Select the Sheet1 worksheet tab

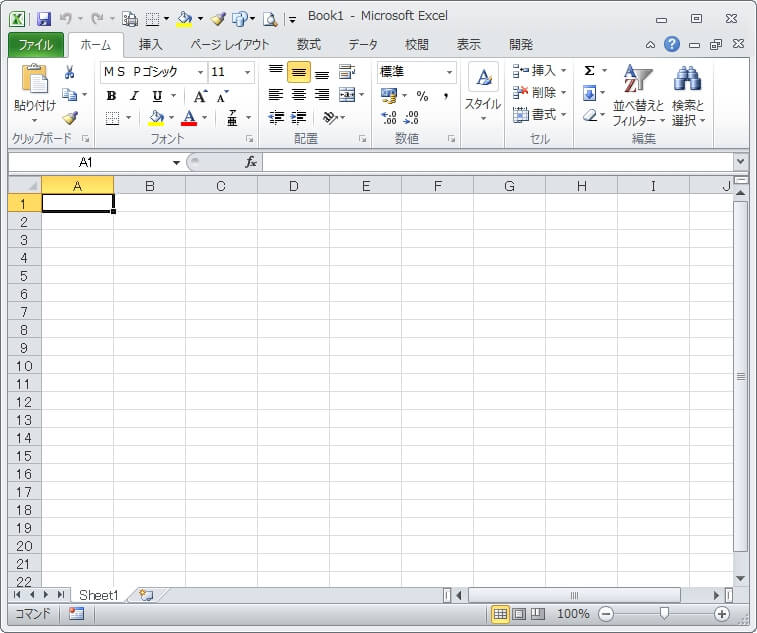point(98,595)
